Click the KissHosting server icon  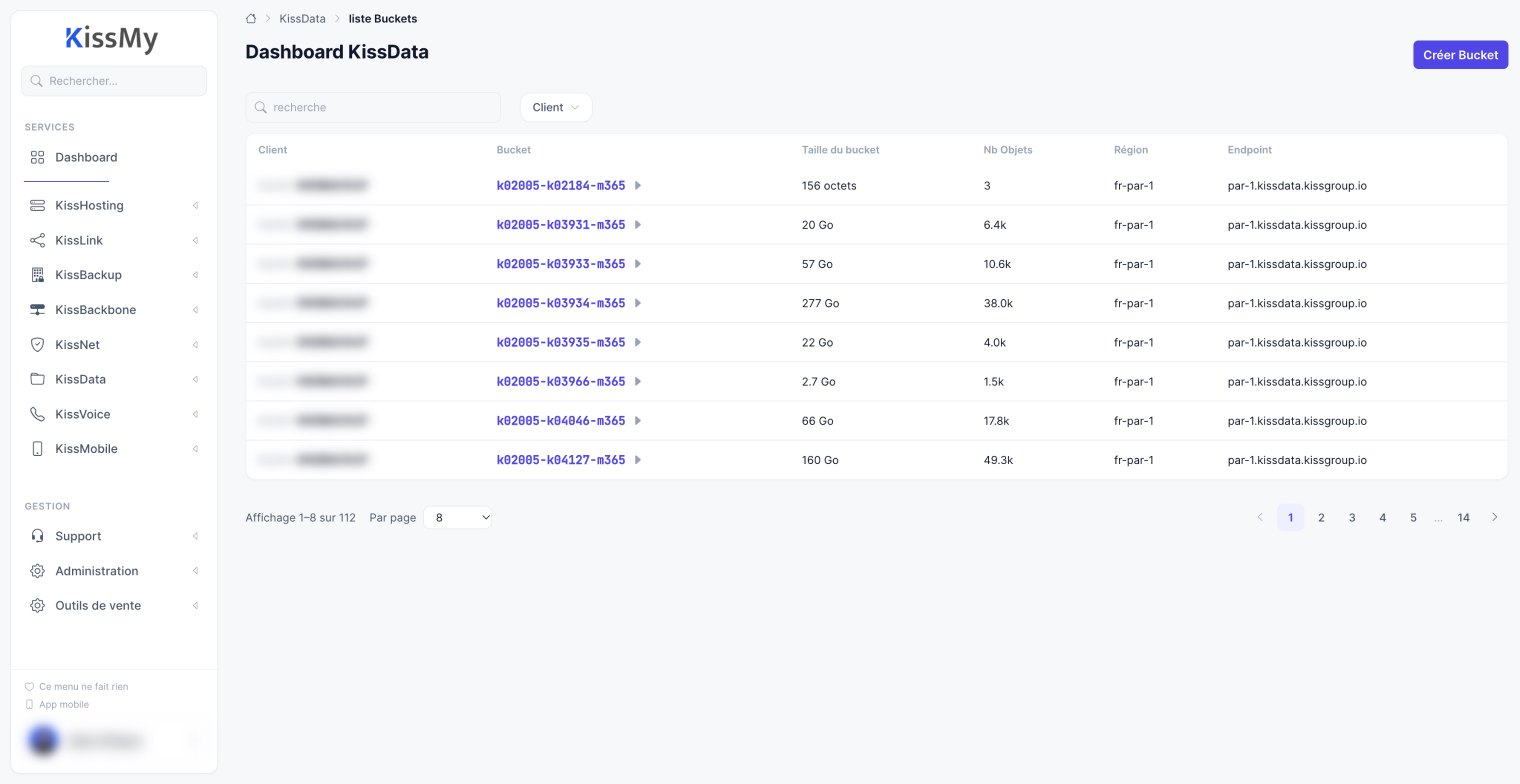click(x=37, y=205)
